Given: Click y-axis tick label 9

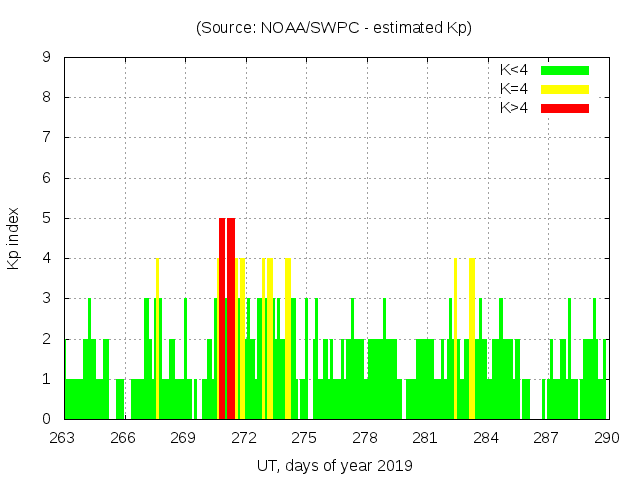Looking at the screenshot, I should coord(46,58).
